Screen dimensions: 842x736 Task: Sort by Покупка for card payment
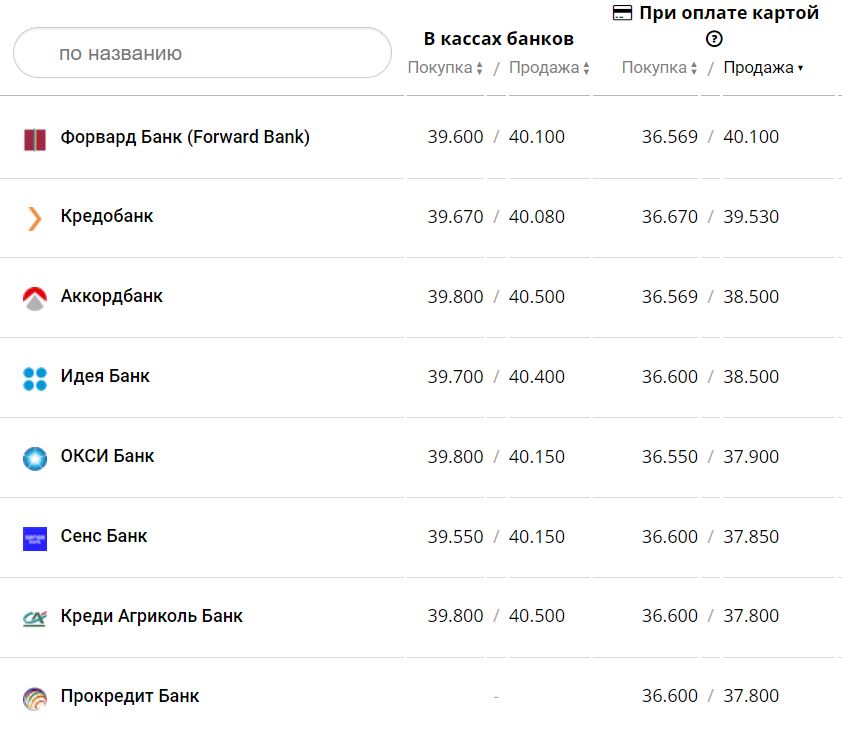pos(660,68)
